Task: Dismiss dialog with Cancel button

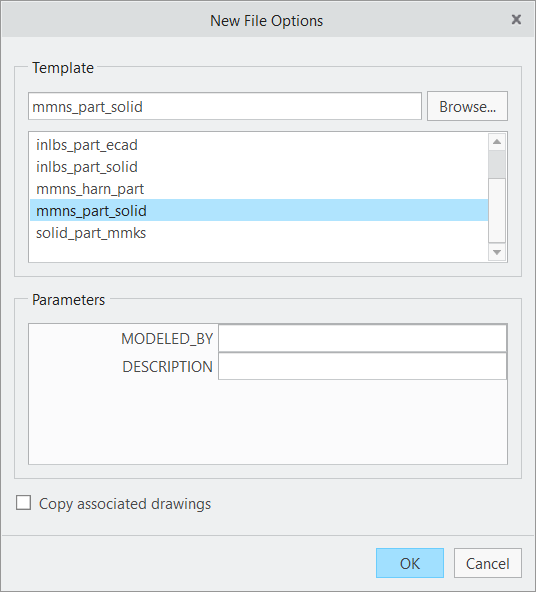Action: (488, 563)
